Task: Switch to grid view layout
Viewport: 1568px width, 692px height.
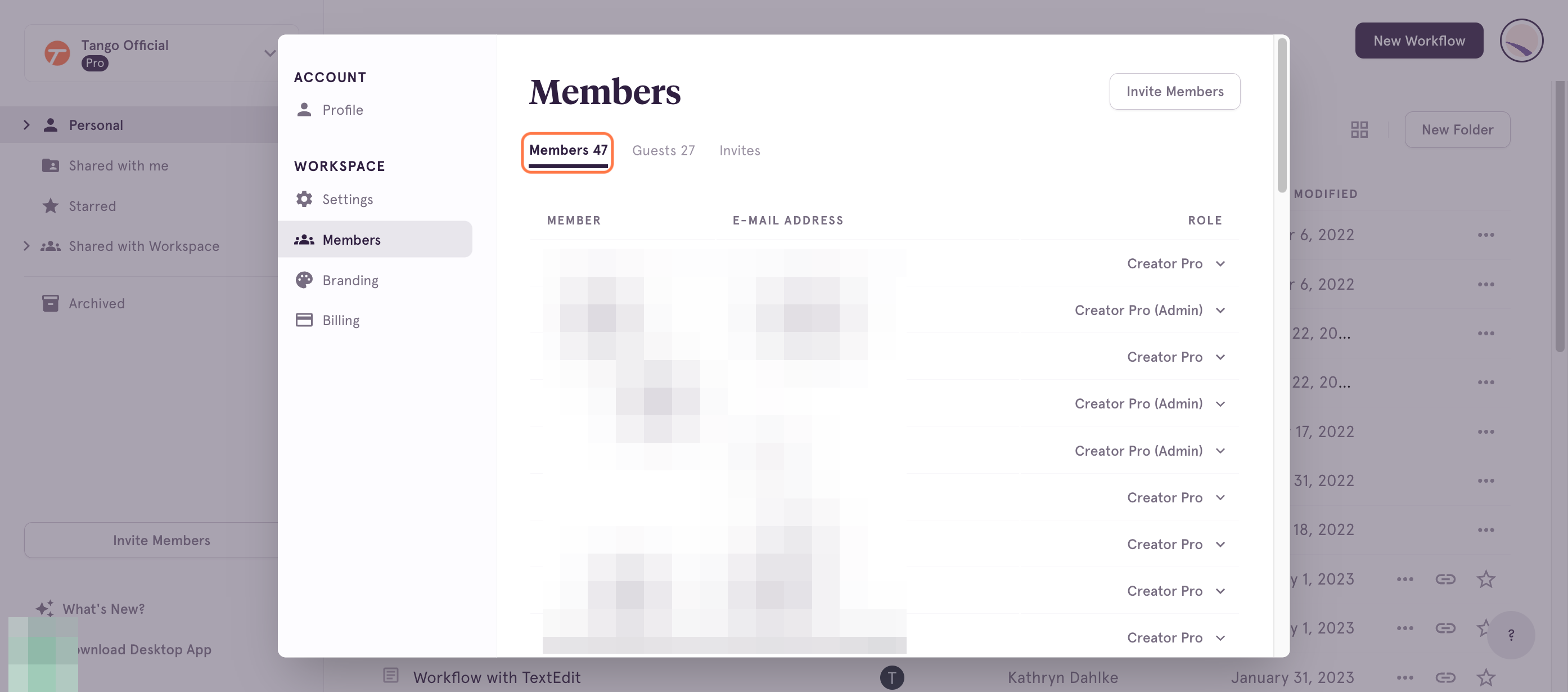Action: [x=1359, y=130]
